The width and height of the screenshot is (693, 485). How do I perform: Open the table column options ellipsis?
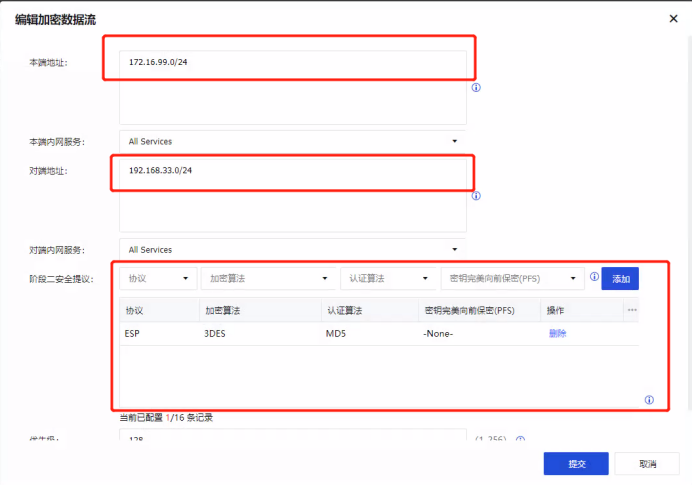point(631,310)
